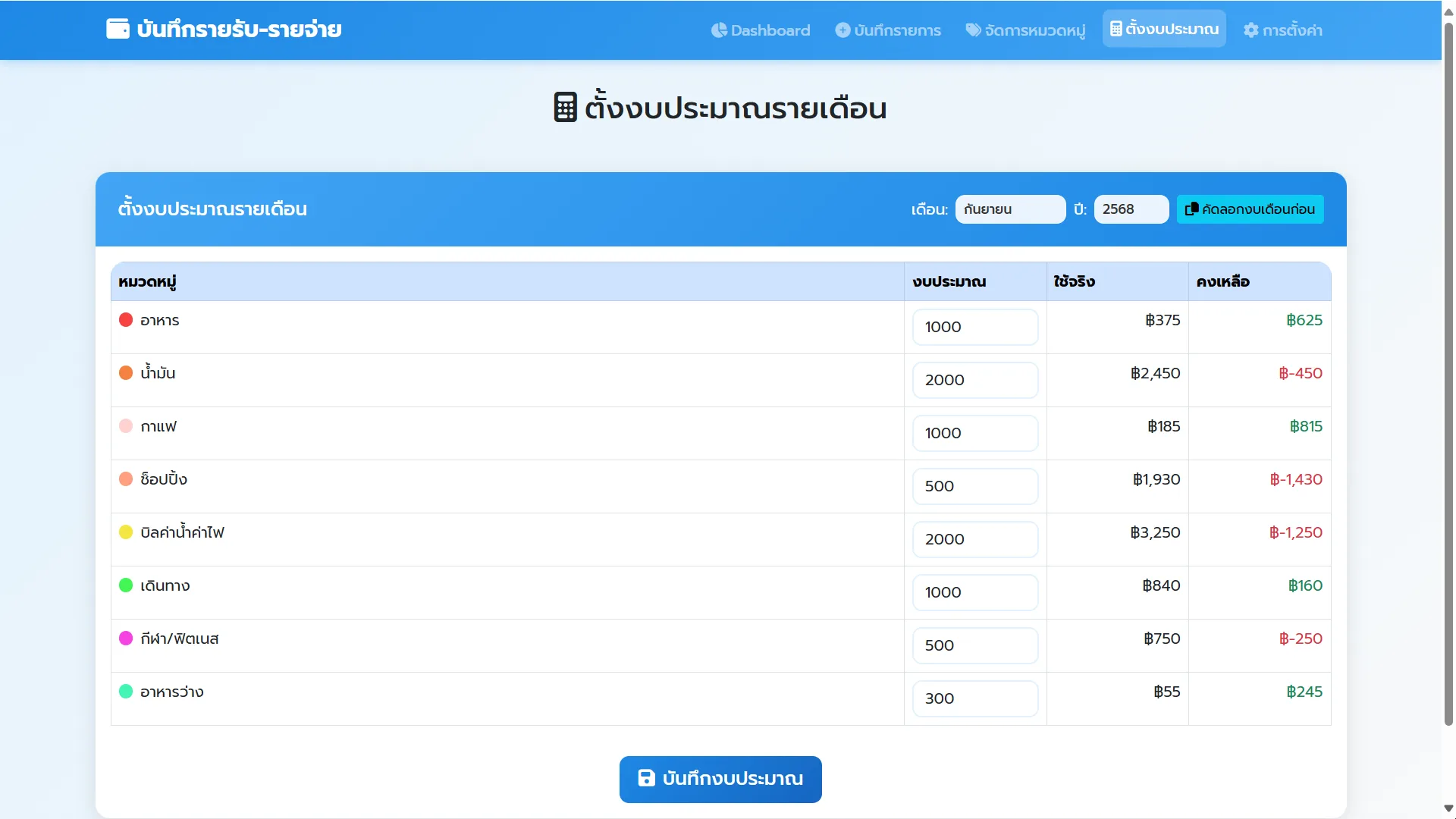Click budget input for บิลค่าน้ำค่าไฟ row
The image size is (1456, 819).
(x=975, y=539)
